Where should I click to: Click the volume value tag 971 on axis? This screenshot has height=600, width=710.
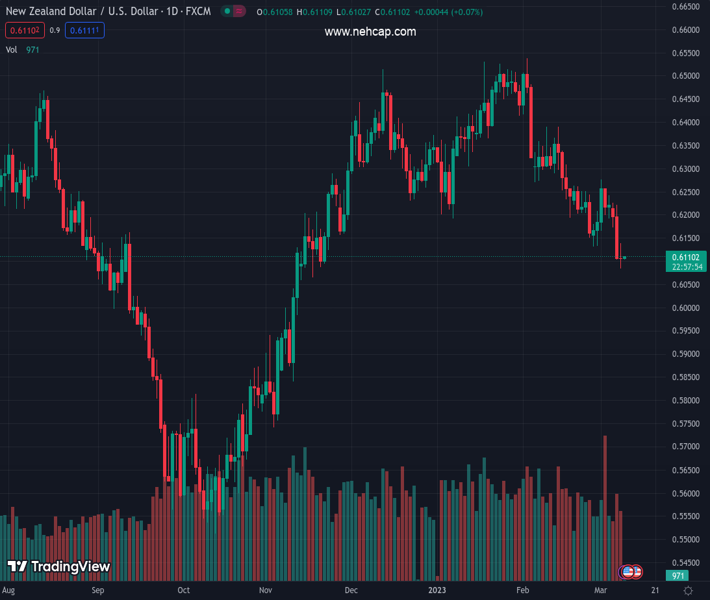679,576
